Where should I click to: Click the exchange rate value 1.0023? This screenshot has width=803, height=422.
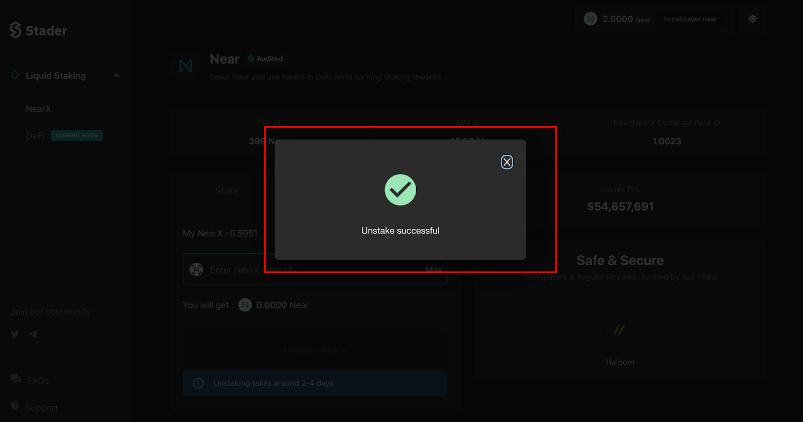coord(667,141)
